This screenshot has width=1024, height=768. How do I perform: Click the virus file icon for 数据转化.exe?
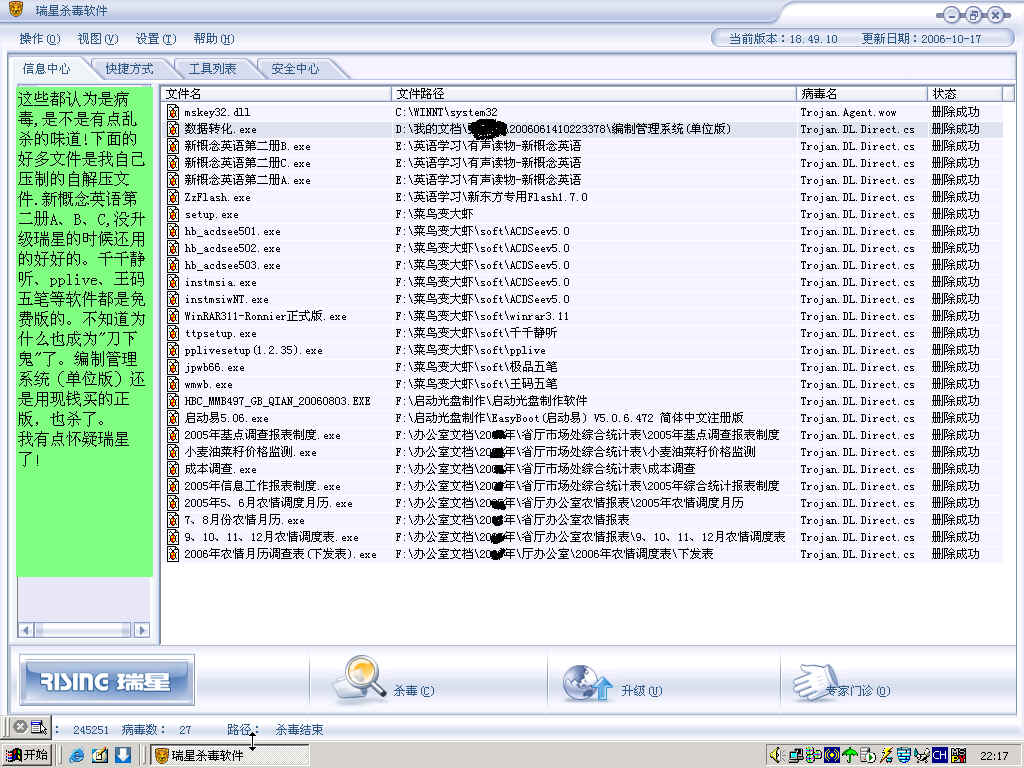(x=172, y=129)
